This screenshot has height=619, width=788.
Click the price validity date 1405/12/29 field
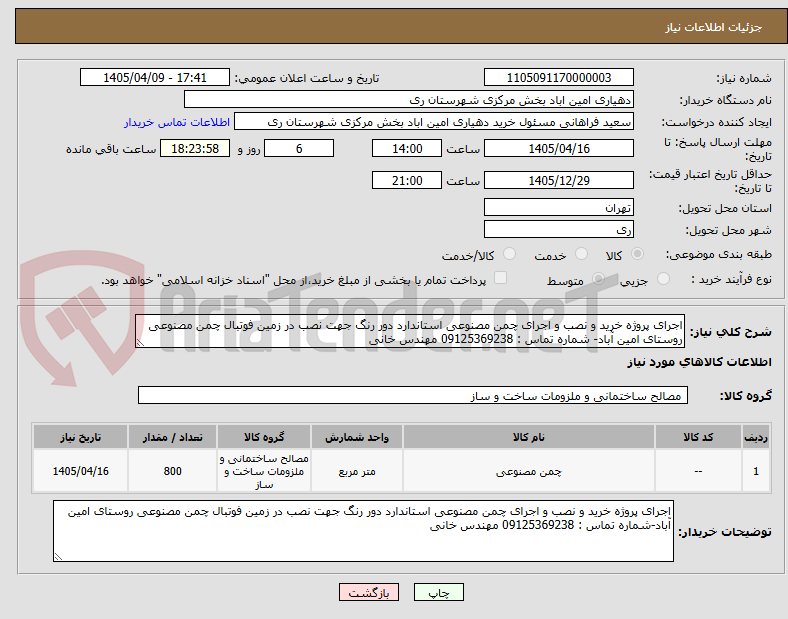[x=559, y=180]
